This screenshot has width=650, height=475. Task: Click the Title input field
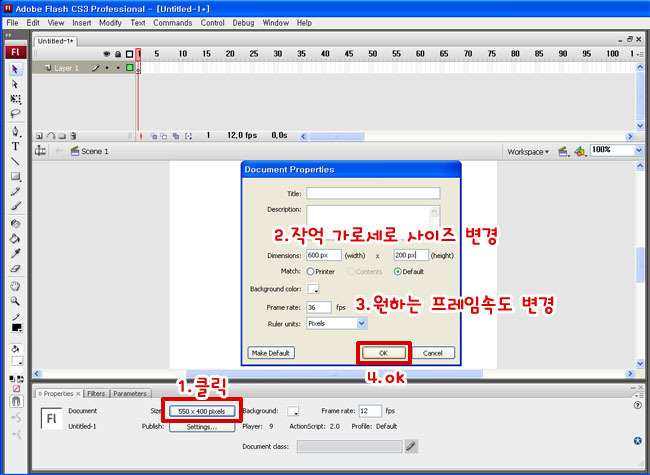[373, 193]
